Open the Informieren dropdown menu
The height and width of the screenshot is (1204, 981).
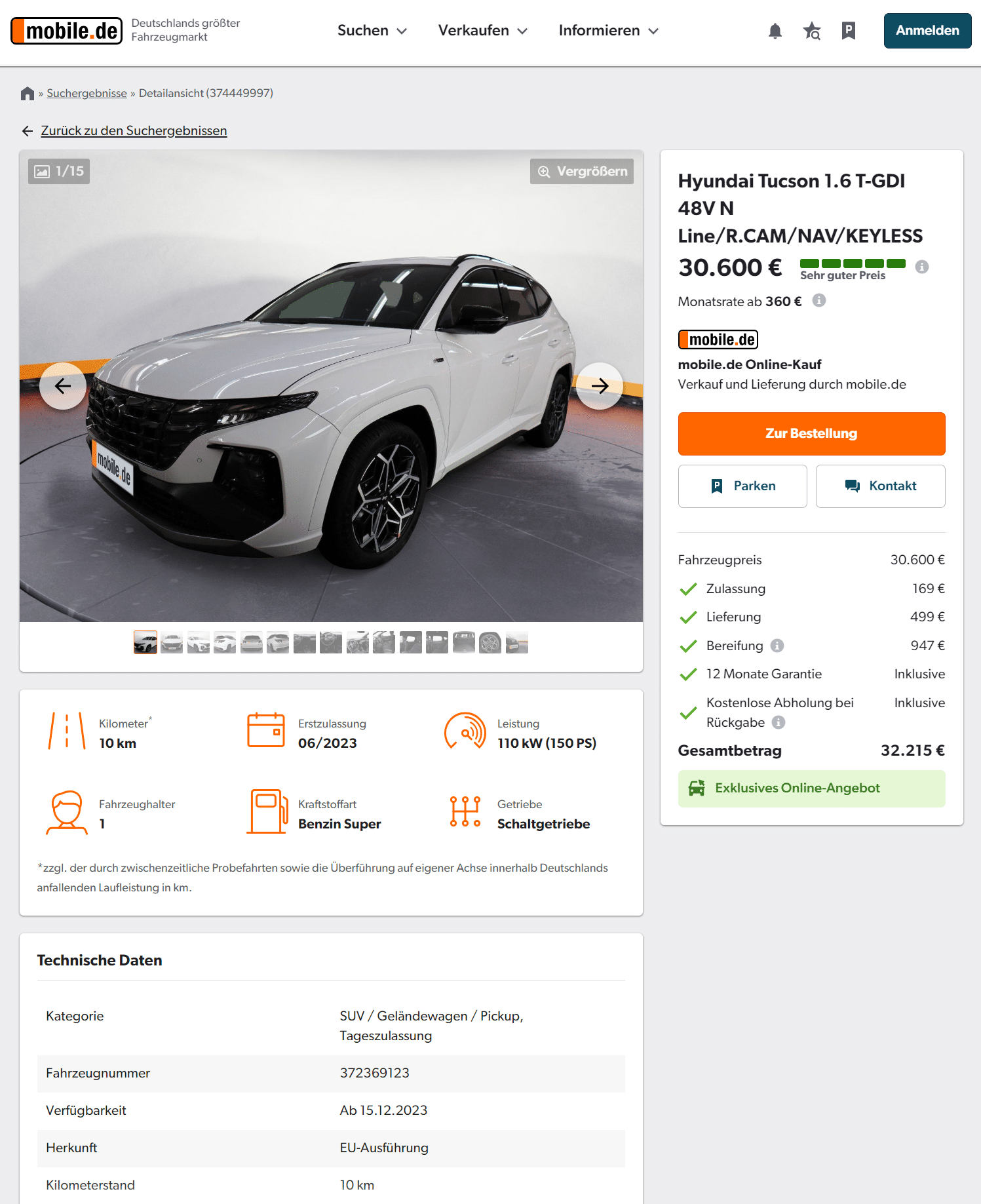click(608, 31)
